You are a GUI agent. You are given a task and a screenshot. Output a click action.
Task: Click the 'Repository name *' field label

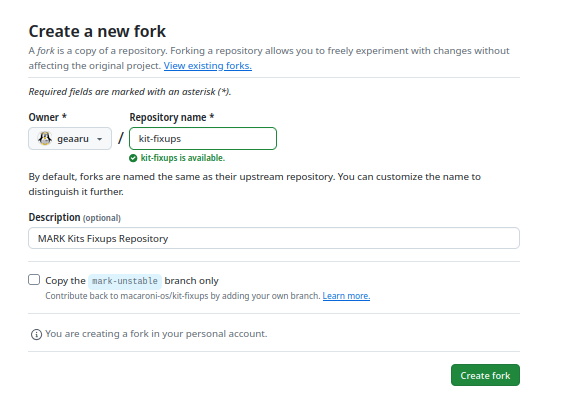(x=172, y=117)
